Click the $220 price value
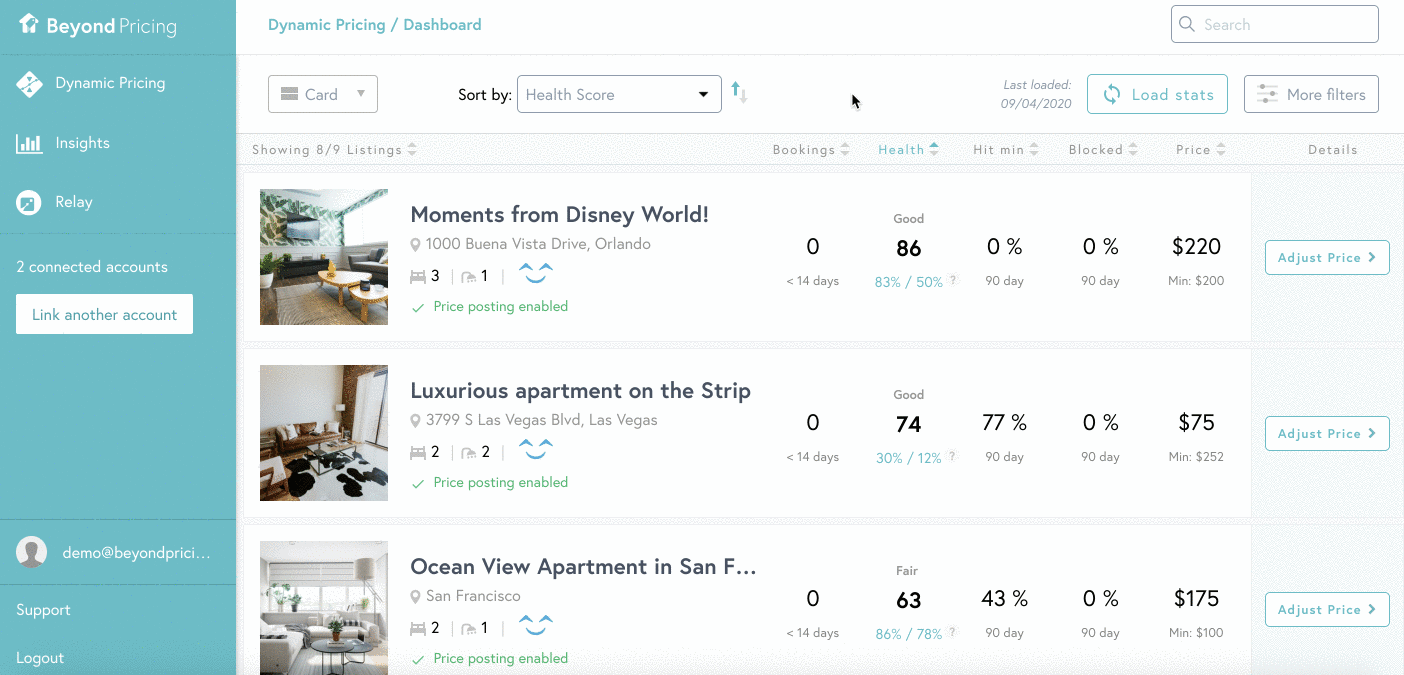 [1196, 246]
